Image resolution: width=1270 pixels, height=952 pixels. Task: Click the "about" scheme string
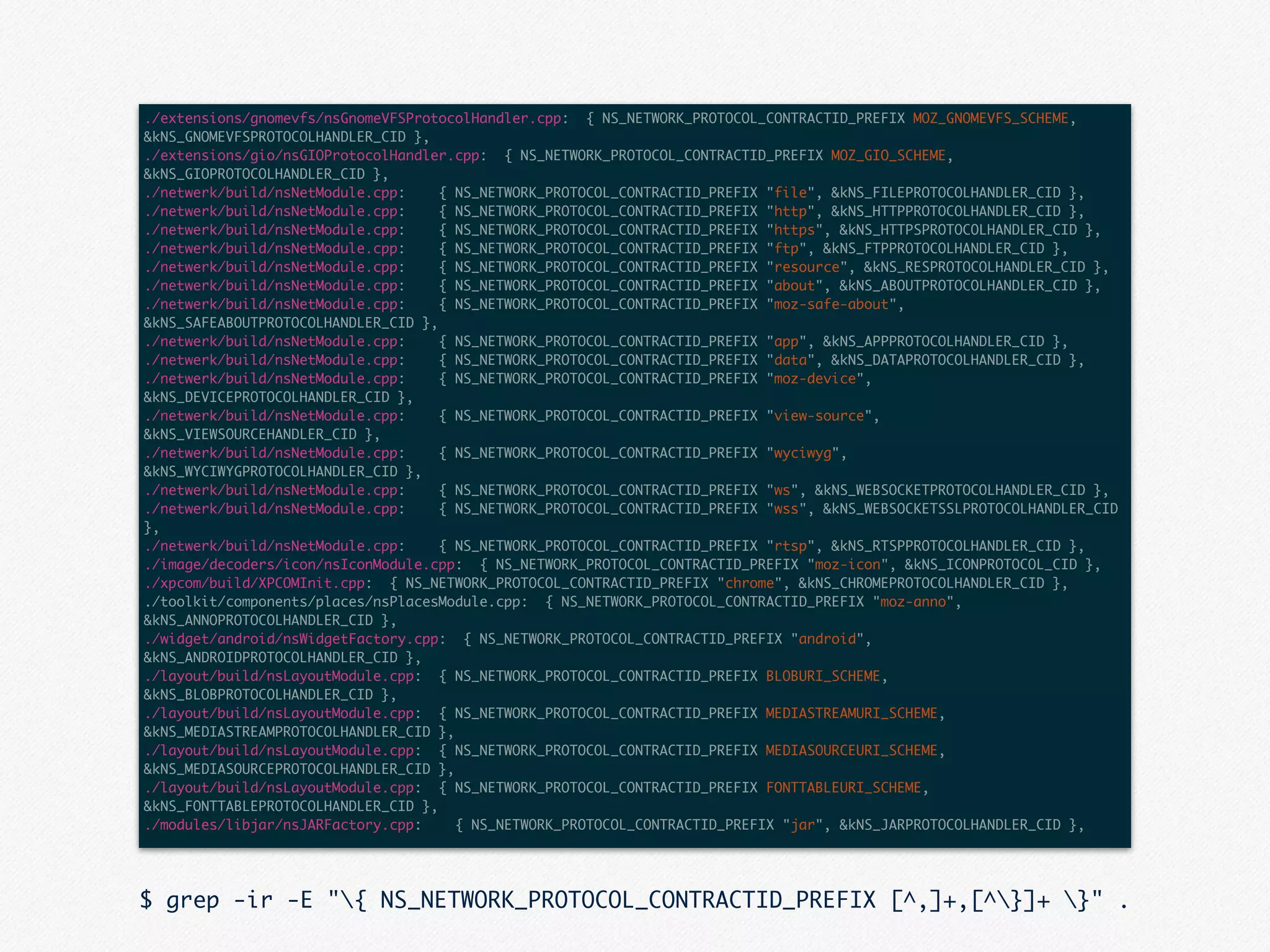pos(794,286)
